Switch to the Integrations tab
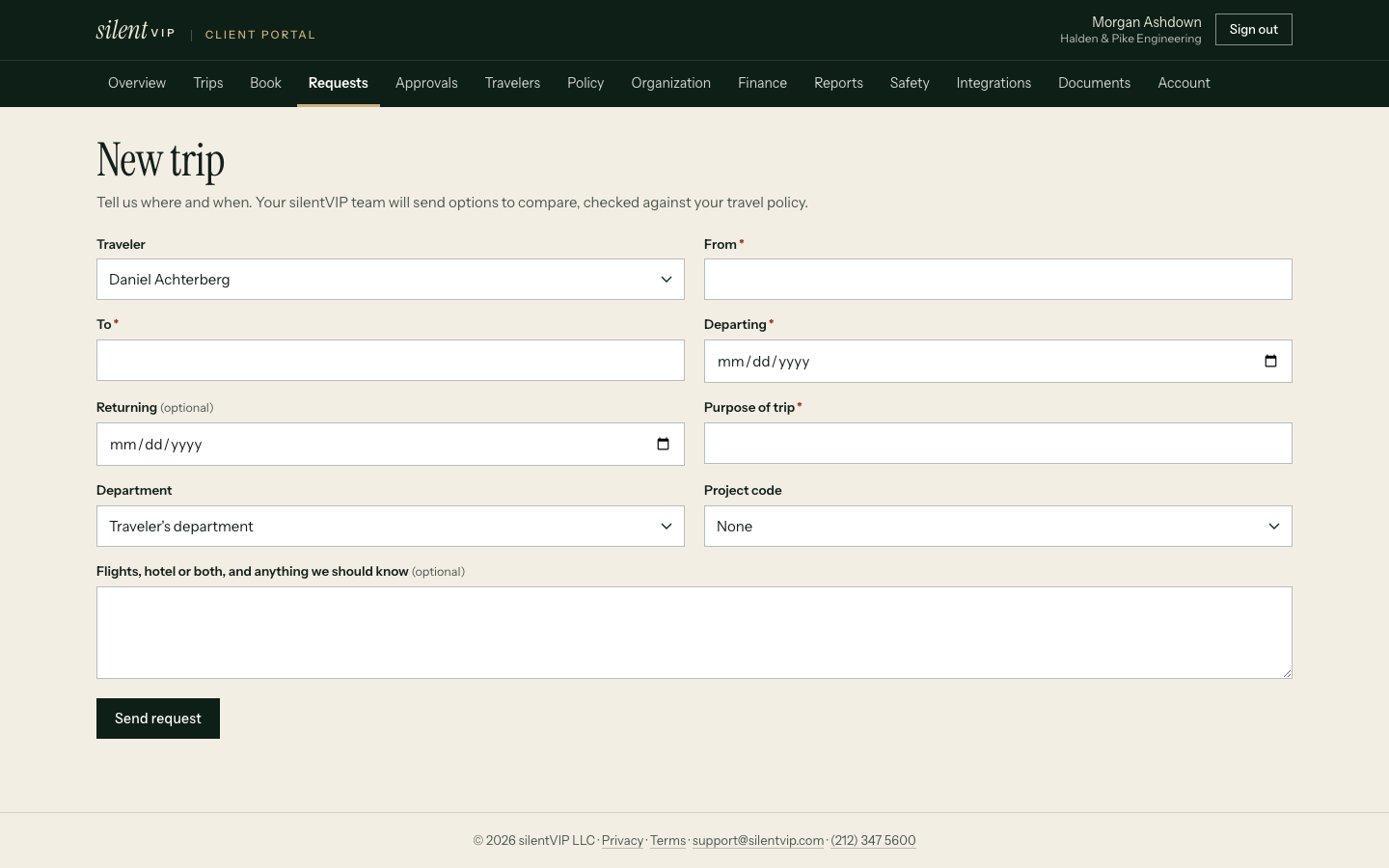 [994, 83]
